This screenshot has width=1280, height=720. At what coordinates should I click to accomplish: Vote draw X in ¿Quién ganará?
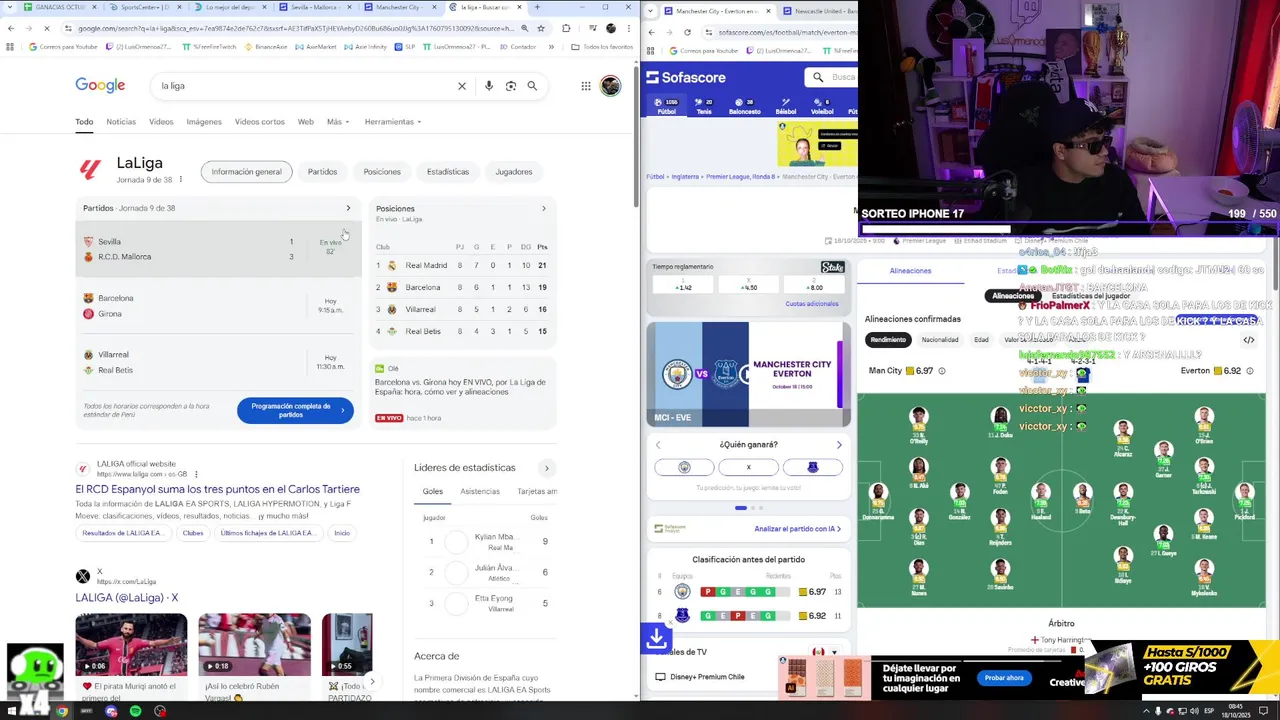pyautogui.click(x=748, y=467)
